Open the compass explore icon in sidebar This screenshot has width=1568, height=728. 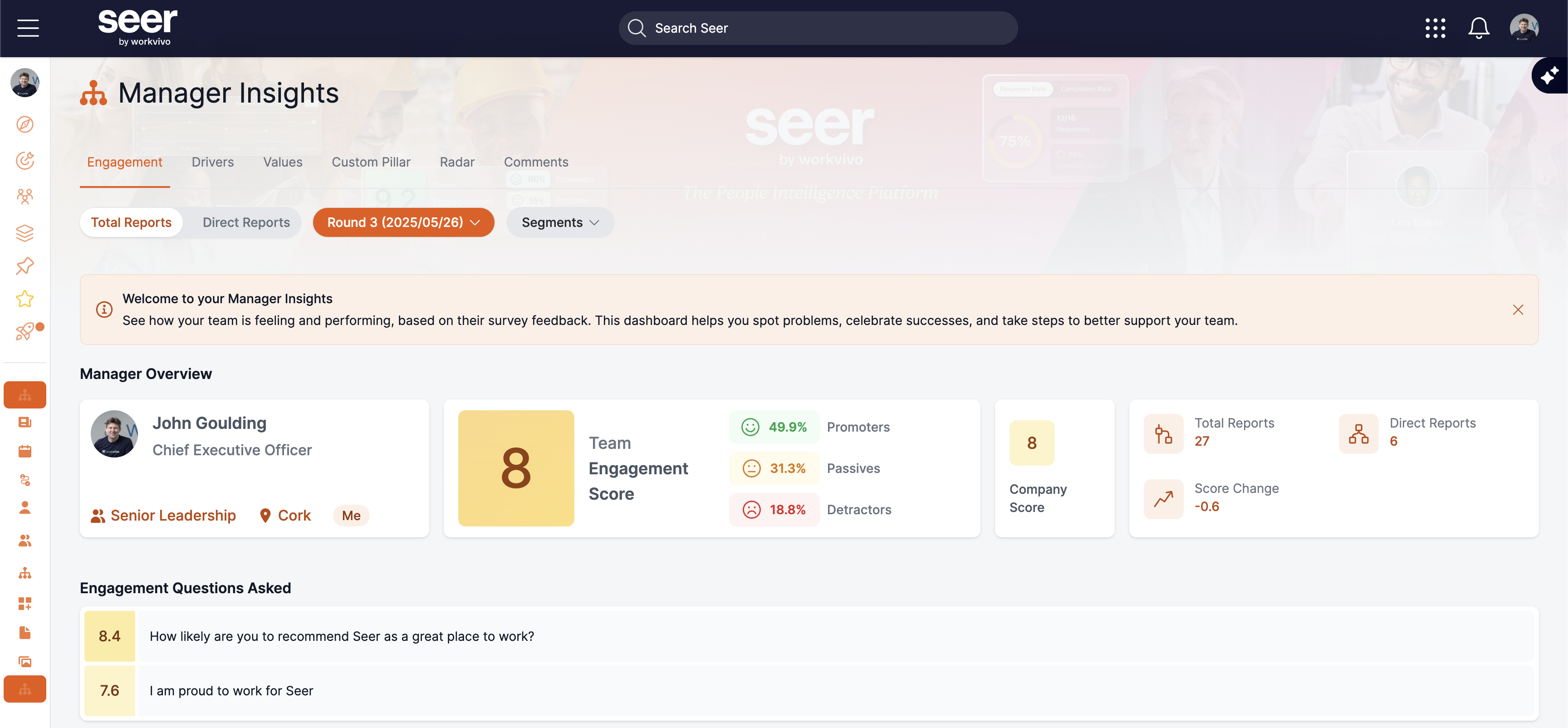click(25, 124)
